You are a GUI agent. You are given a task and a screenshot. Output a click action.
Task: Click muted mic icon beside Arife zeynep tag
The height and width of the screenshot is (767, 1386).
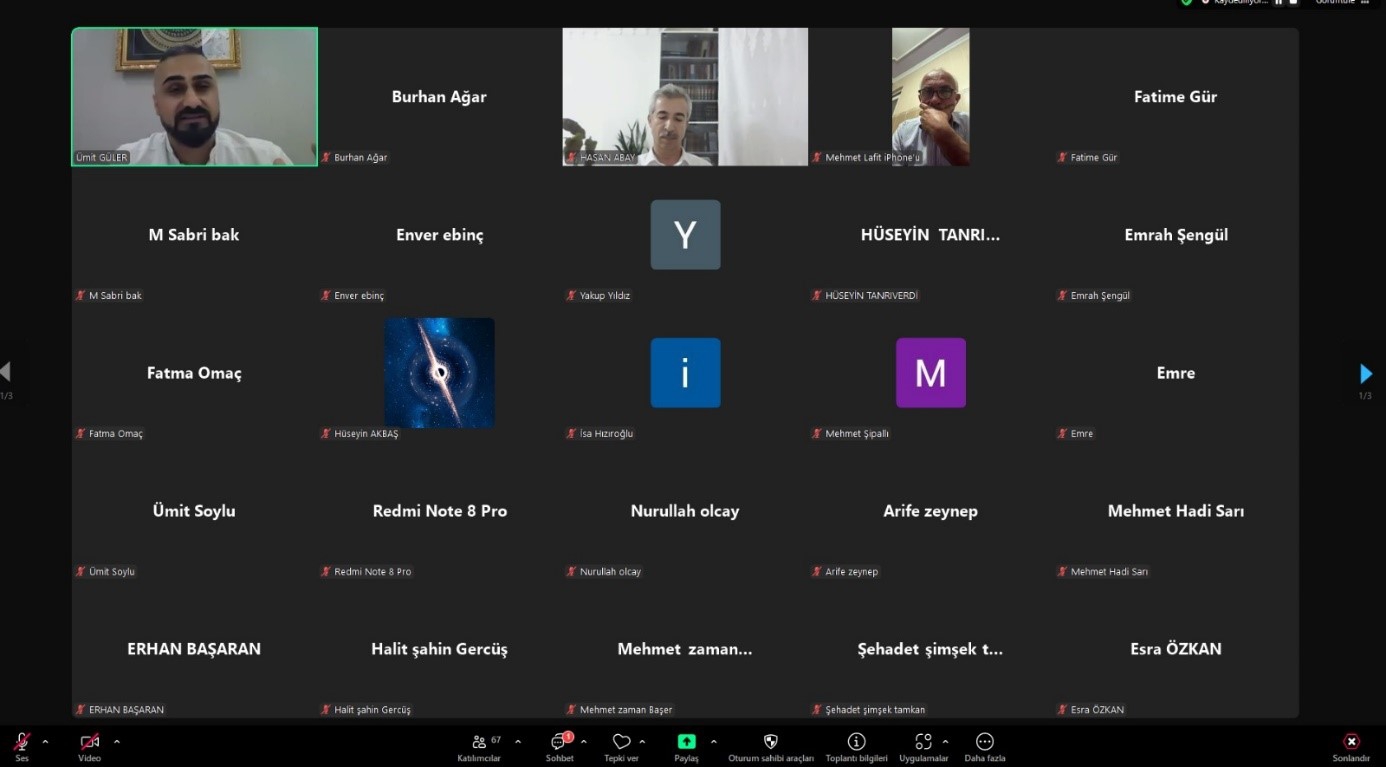pyautogui.click(x=817, y=571)
